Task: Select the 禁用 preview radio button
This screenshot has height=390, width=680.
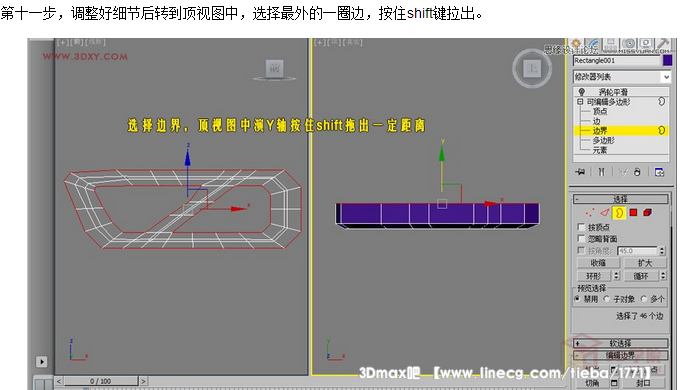Action: pyautogui.click(x=577, y=299)
